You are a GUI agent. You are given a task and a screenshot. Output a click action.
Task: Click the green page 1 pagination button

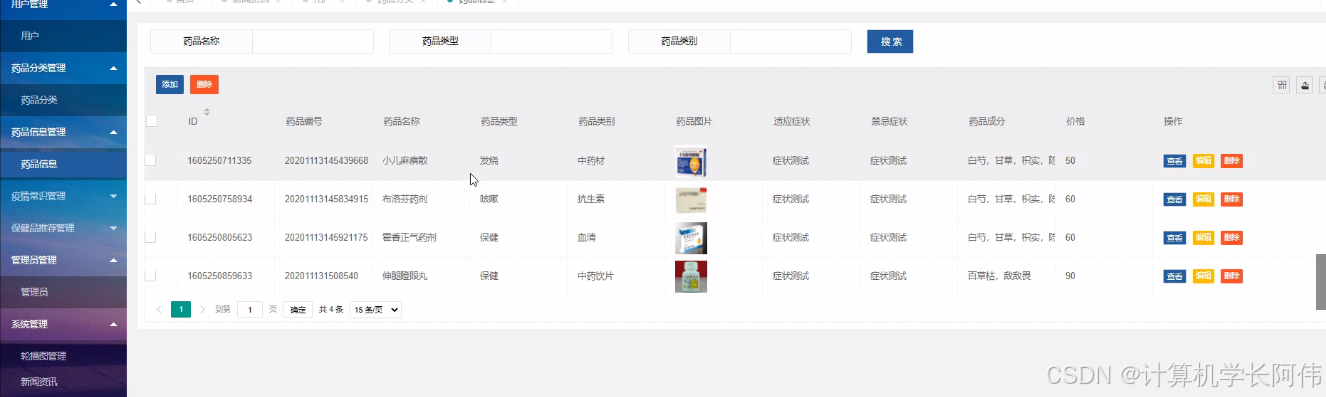coord(181,310)
